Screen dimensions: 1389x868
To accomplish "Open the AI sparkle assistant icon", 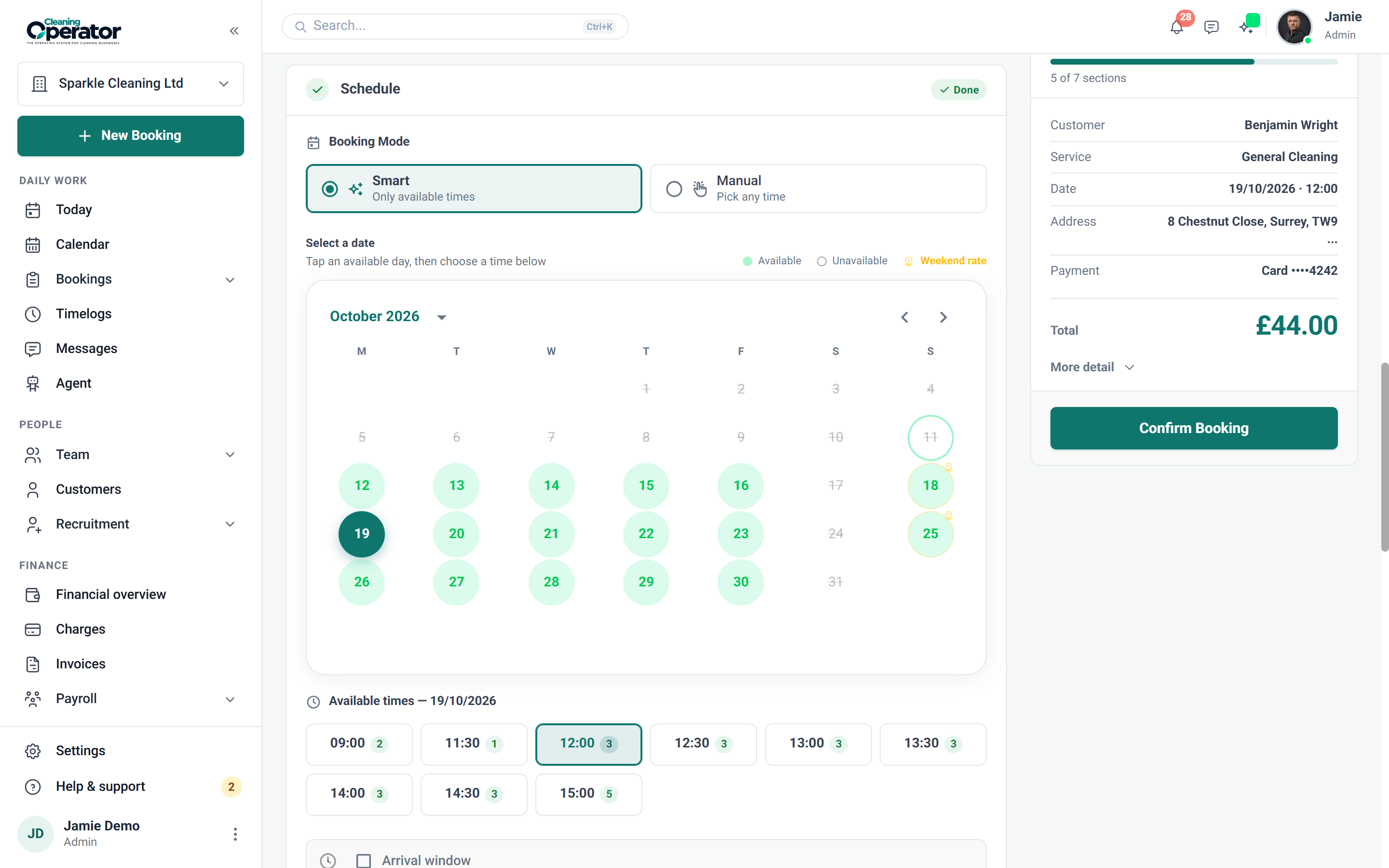I will tap(1245, 27).
